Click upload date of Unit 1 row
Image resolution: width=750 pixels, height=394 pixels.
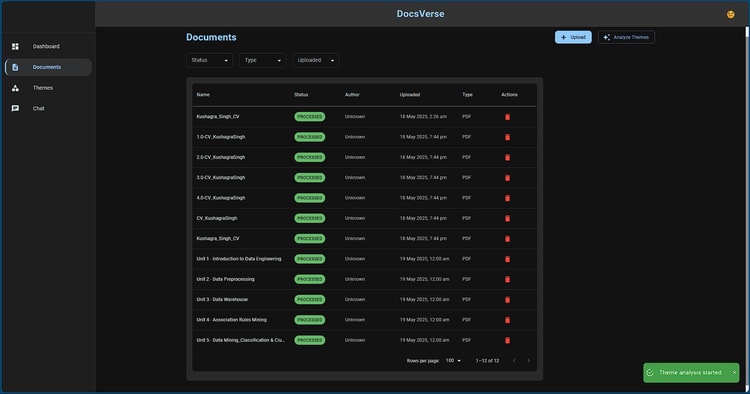pyautogui.click(x=424, y=259)
